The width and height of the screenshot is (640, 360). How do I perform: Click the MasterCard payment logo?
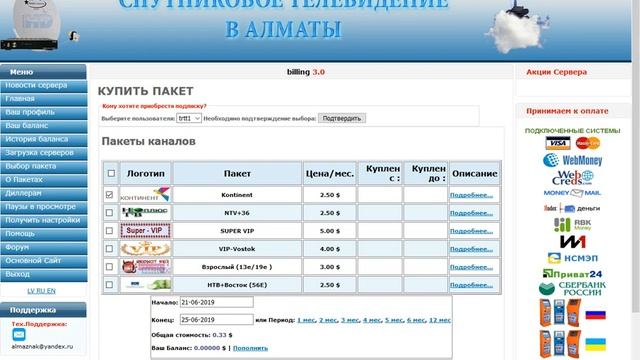[x=588, y=143]
